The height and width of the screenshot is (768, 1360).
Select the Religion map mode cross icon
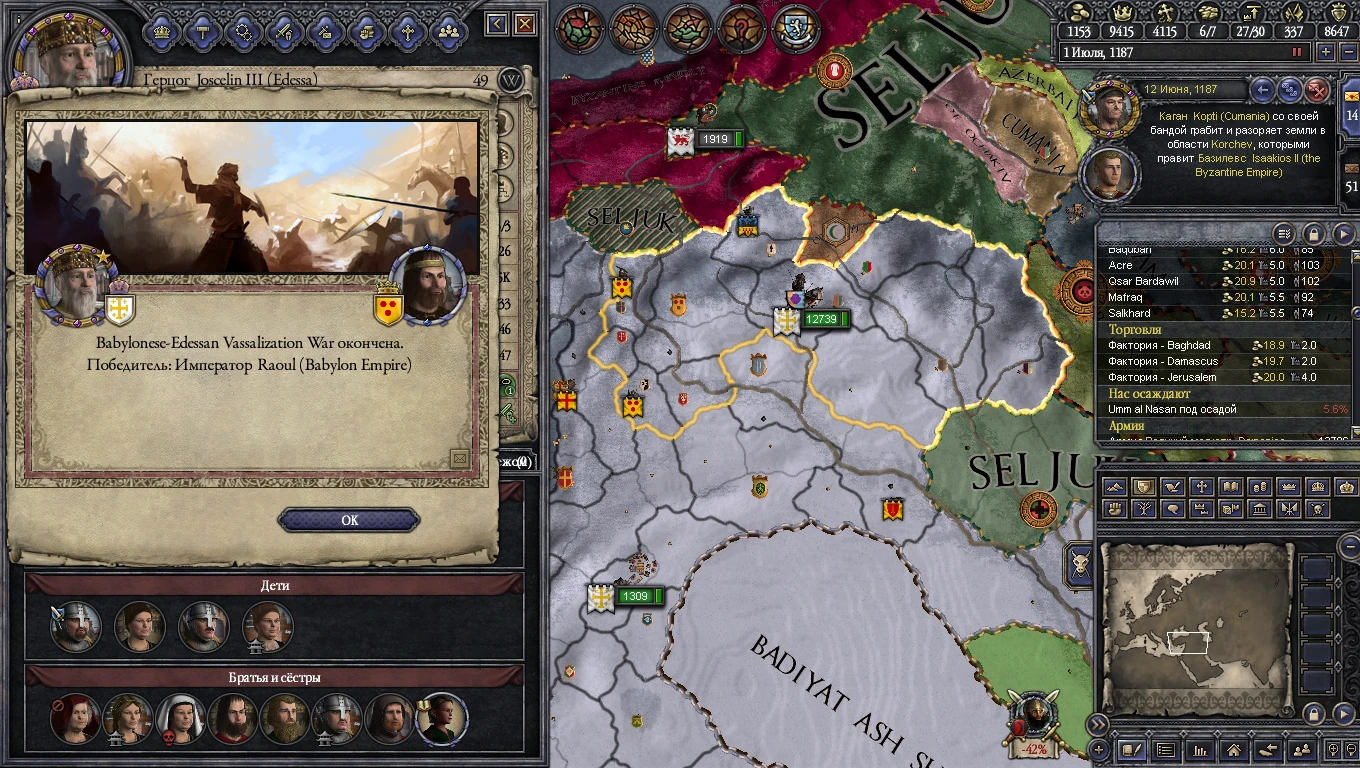1201,487
